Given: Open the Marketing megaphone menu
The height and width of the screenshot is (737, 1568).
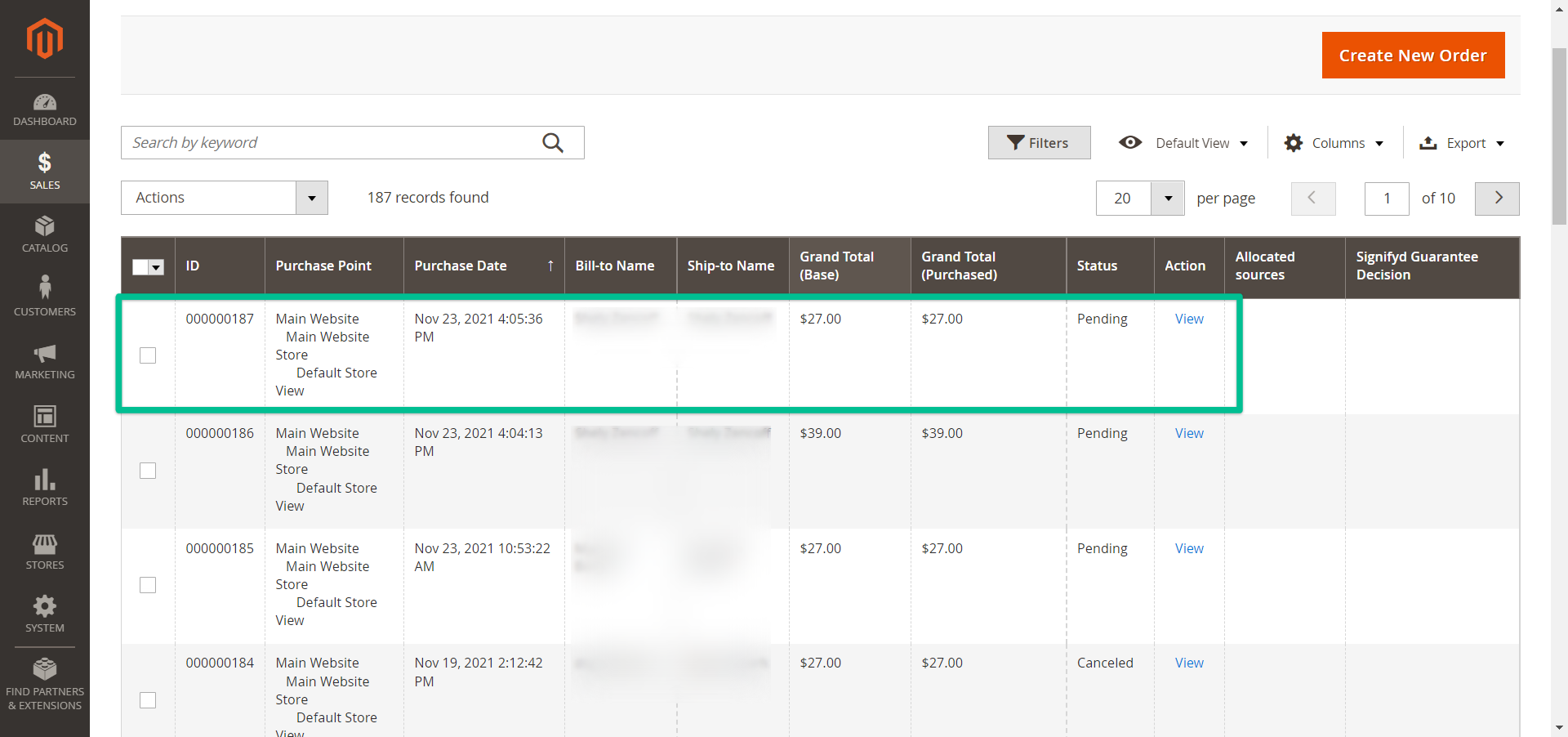Looking at the screenshot, I should pos(45,361).
